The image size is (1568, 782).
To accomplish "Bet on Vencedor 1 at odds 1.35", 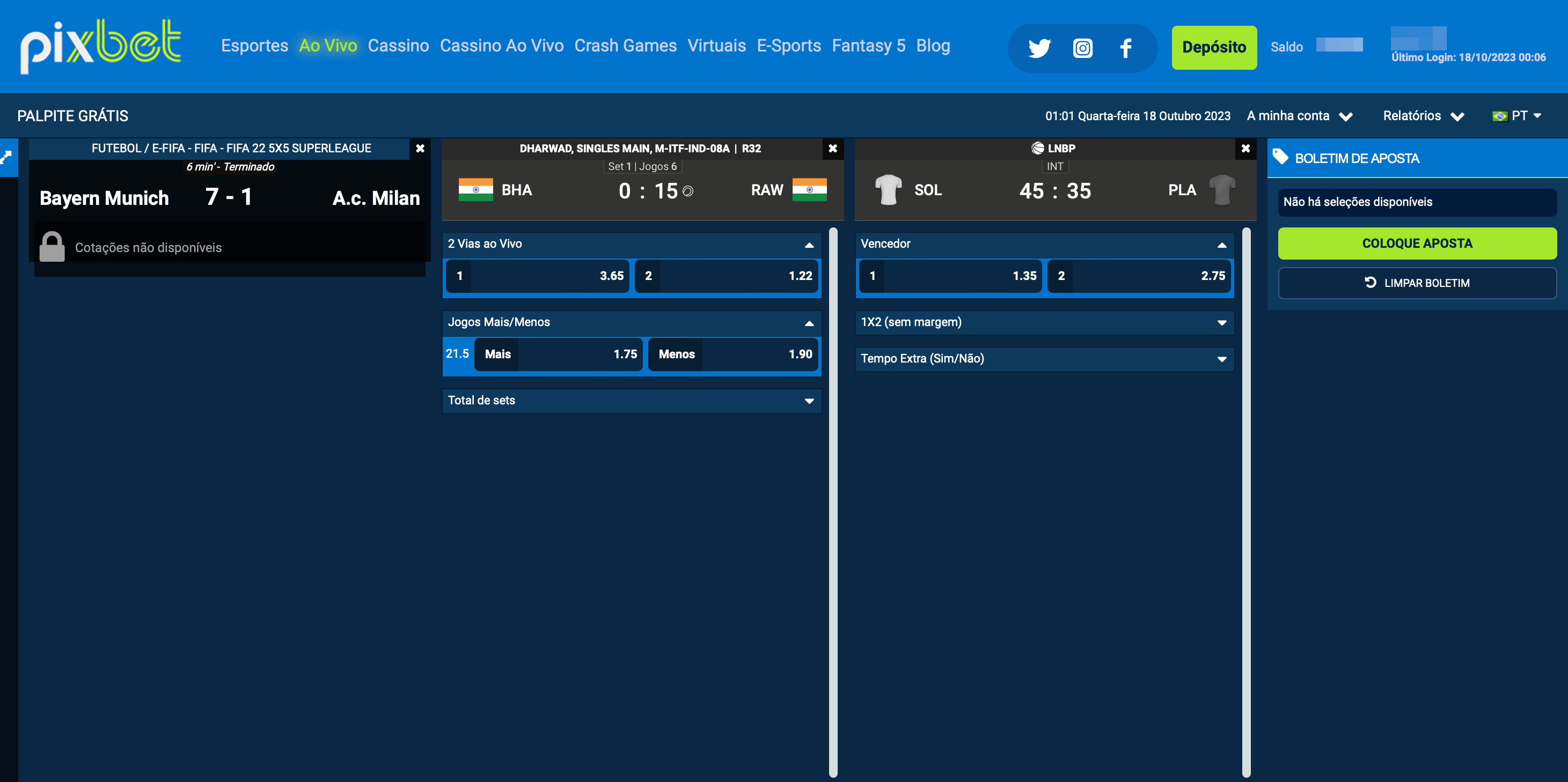I will [950, 276].
